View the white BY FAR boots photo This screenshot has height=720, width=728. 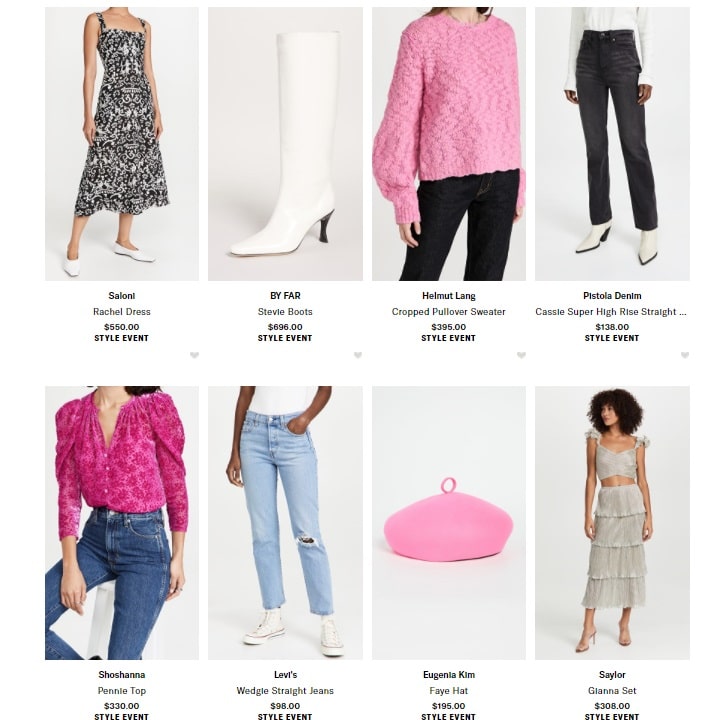click(x=285, y=144)
